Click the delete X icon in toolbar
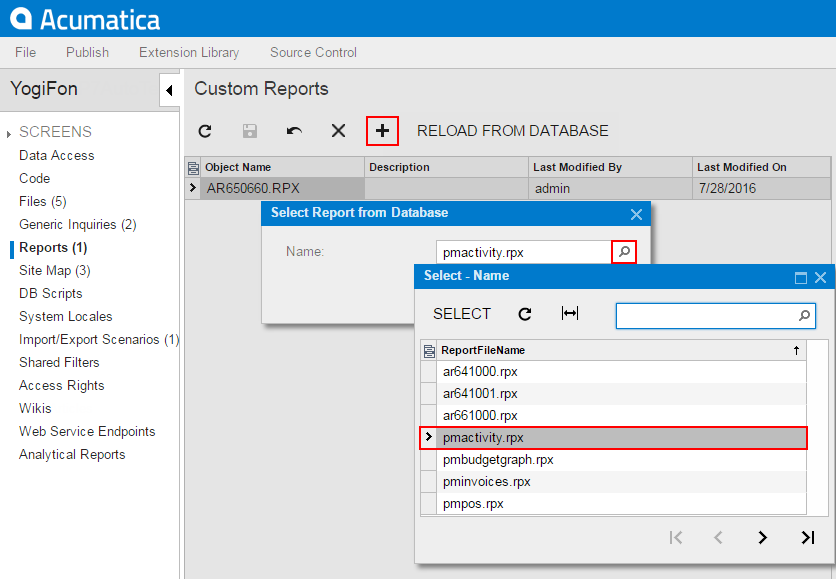Screen dimensions: 836x579 point(338,131)
